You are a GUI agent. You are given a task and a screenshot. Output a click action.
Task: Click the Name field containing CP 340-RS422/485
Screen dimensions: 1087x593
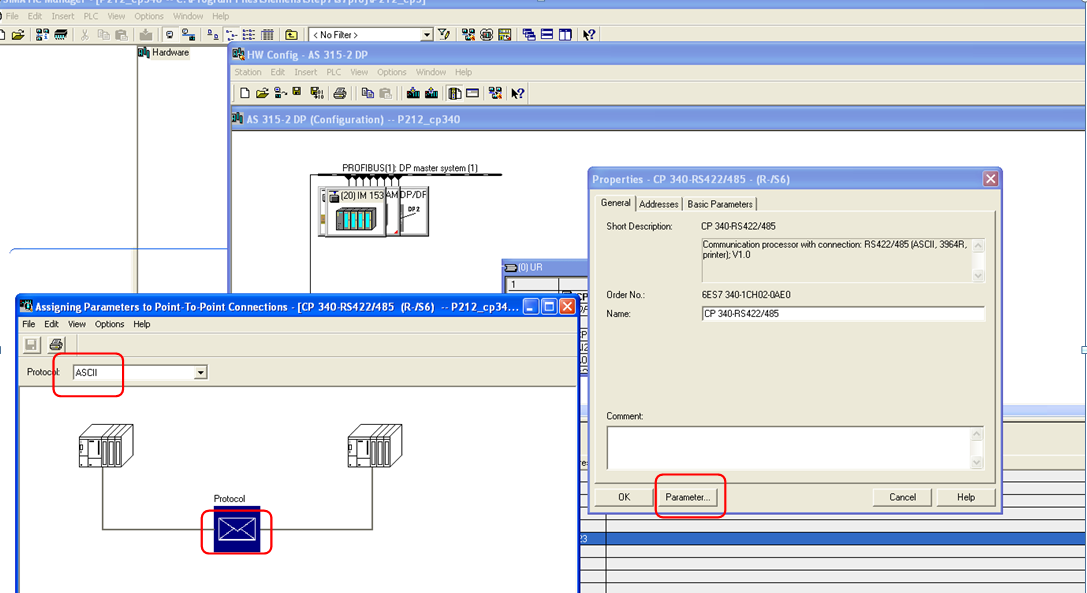[843, 313]
